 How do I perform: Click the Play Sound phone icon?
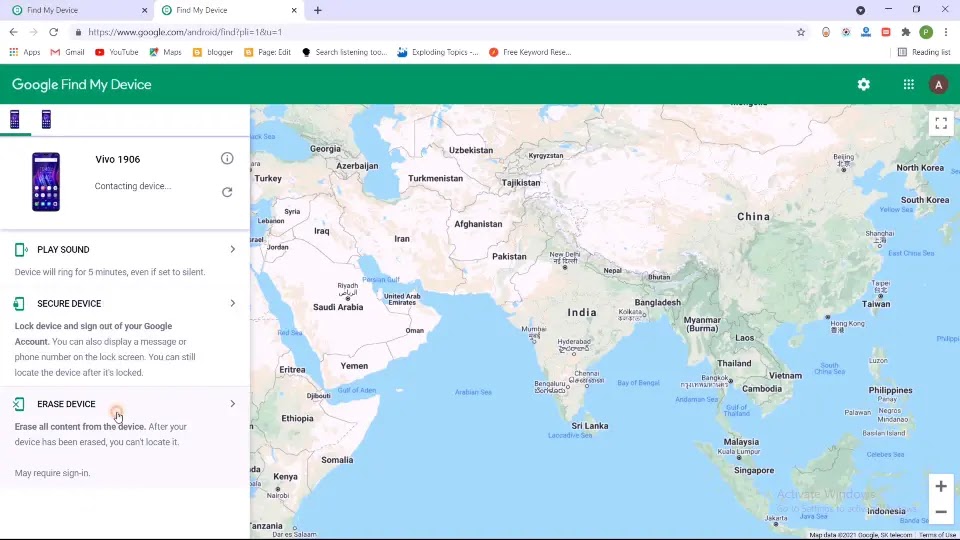point(20,249)
